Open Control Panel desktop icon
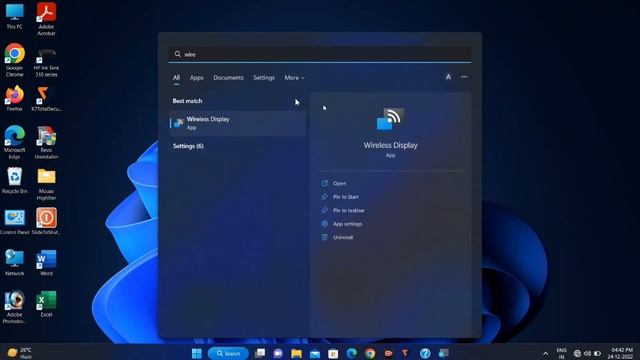 coord(15,222)
